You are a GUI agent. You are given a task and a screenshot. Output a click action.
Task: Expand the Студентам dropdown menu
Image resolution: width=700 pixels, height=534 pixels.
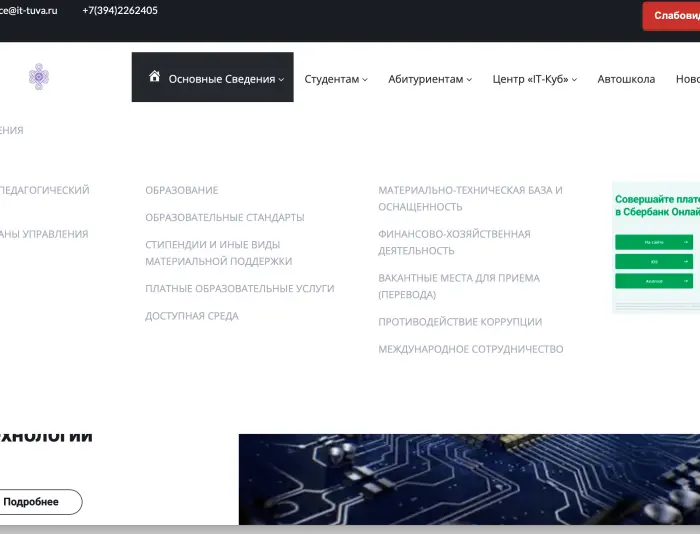point(335,79)
